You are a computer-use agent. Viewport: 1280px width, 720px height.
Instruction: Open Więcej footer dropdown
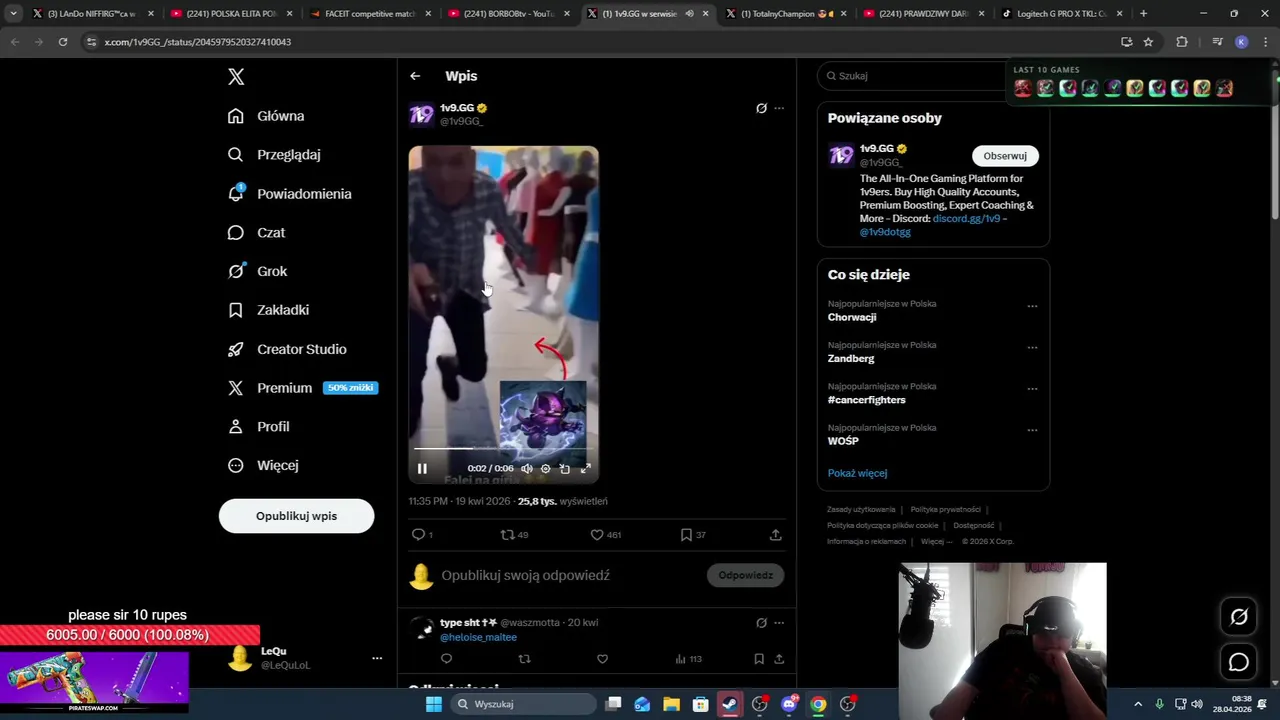tap(936, 541)
